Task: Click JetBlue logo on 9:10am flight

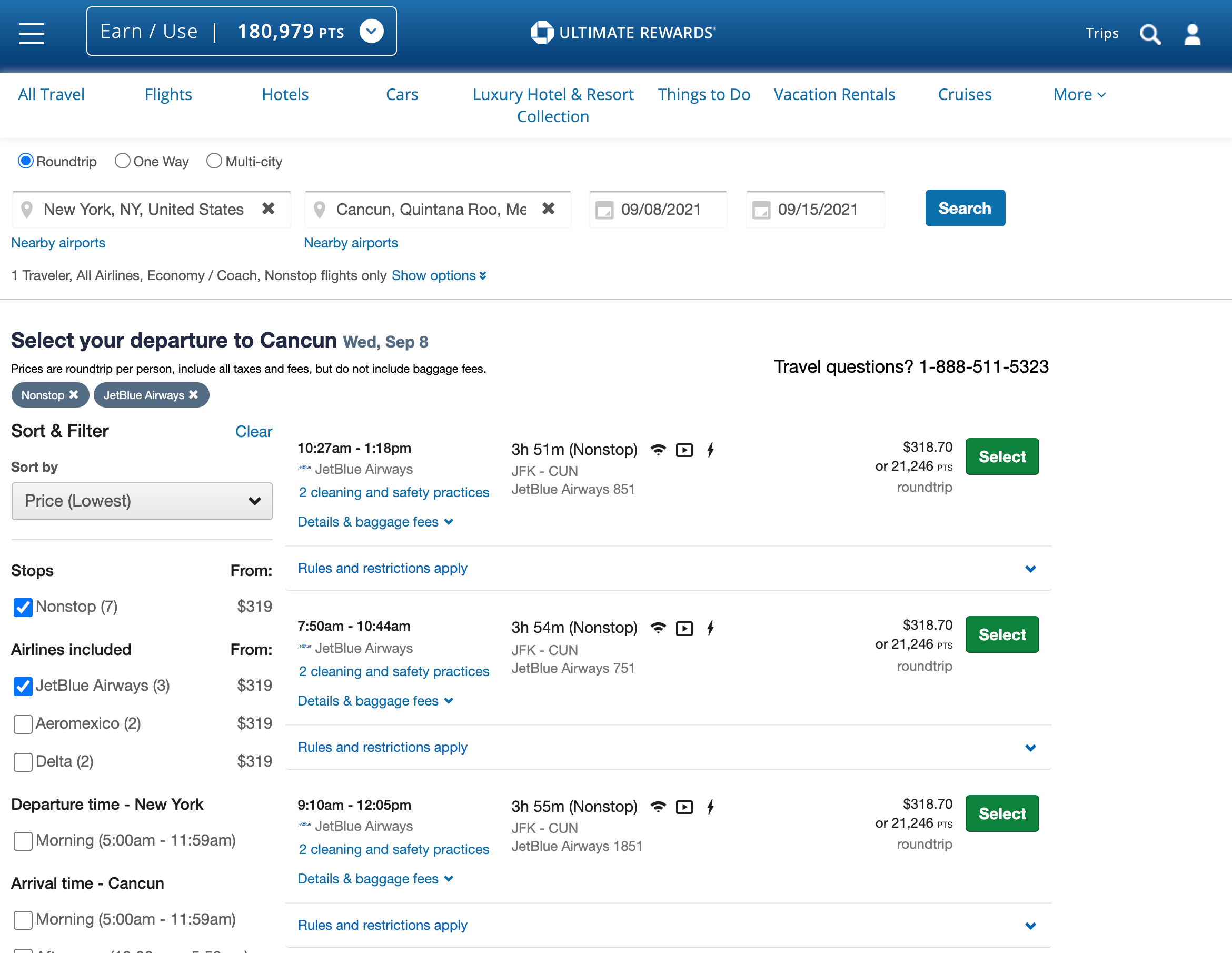Action: [305, 825]
